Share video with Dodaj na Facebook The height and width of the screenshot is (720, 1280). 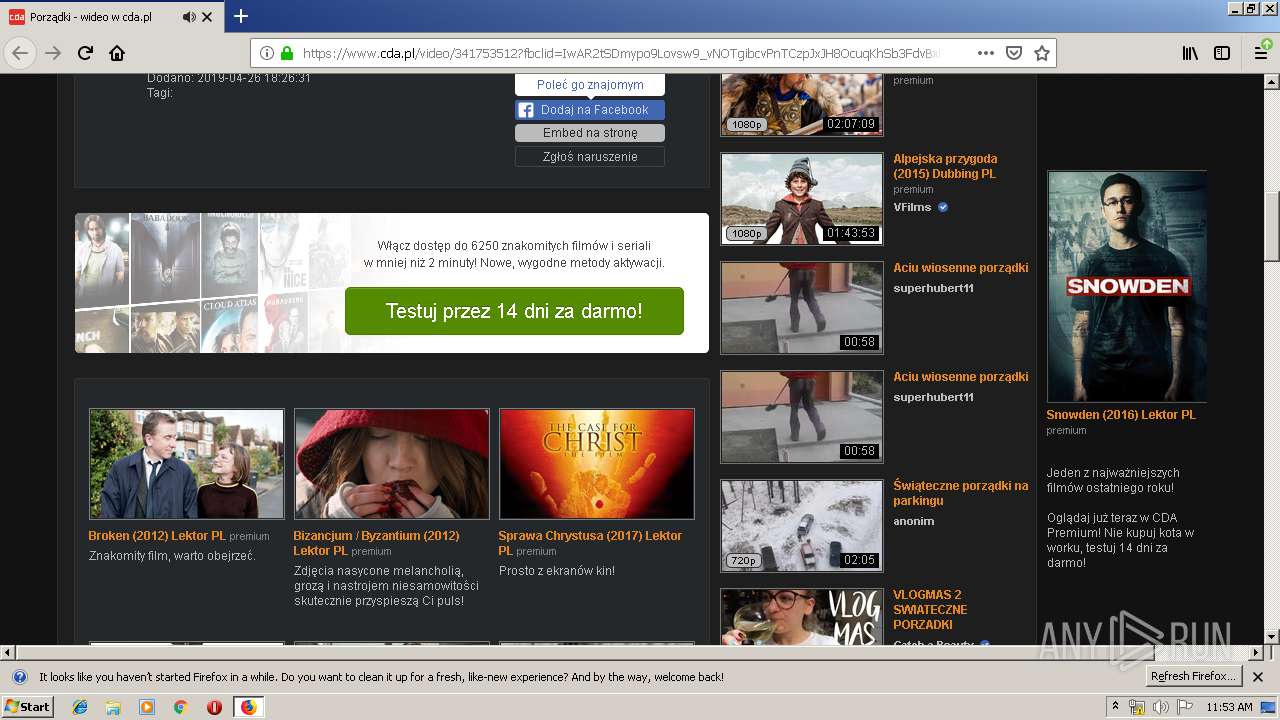590,110
